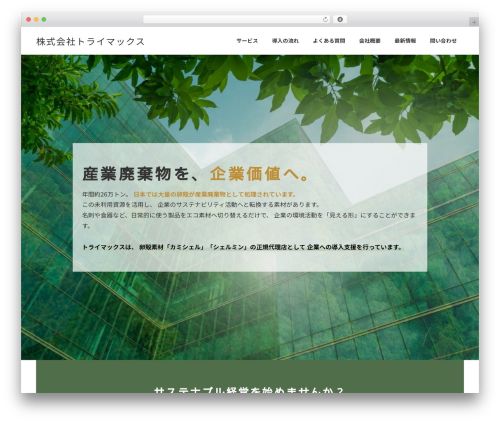Click the orange text 日本では大量の卵殻が産業廃棄物として処理されています
The width and height of the screenshot is (500, 423).
214,194
